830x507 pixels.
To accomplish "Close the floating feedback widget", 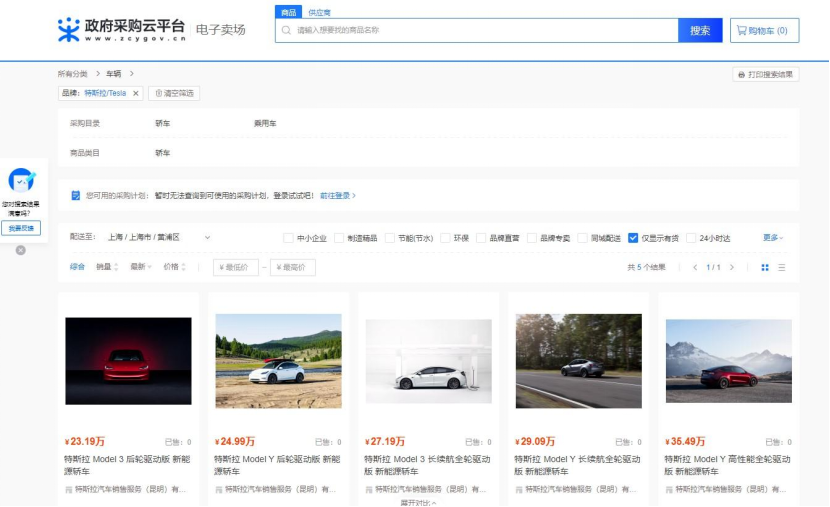I will point(21,250).
